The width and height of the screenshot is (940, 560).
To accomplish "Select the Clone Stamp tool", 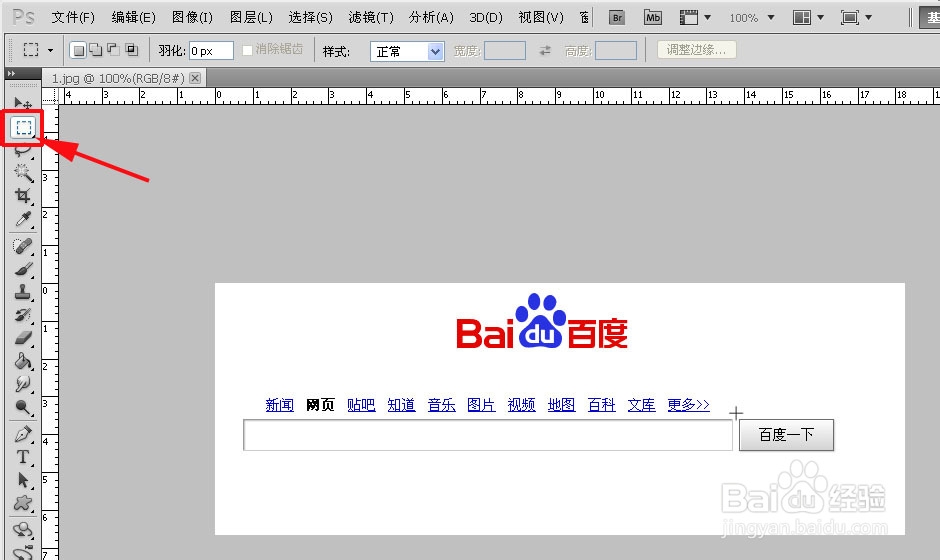I will [x=23, y=292].
